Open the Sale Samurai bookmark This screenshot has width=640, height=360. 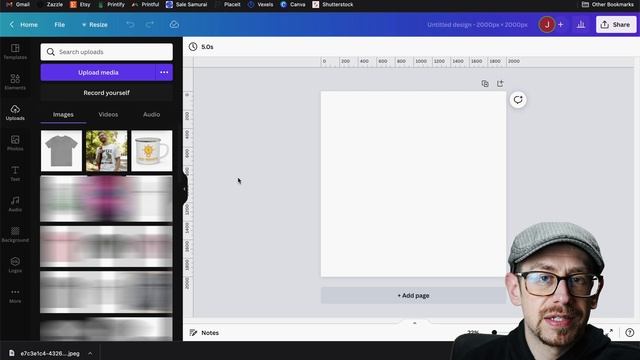click(x=187, y=4)
